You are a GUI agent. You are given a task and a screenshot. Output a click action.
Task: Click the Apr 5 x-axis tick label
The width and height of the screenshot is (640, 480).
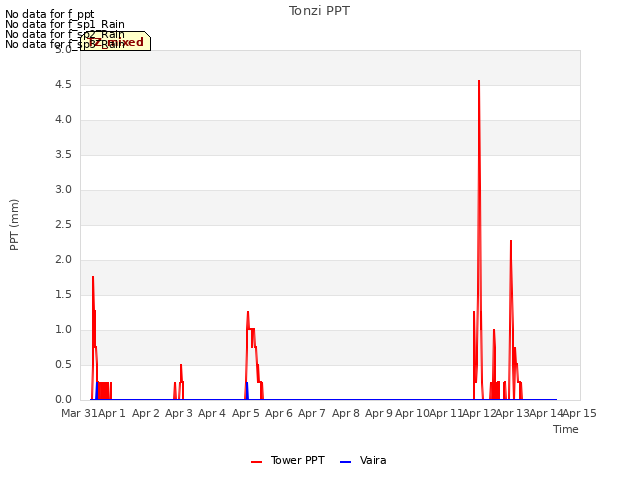coord(246,413)
